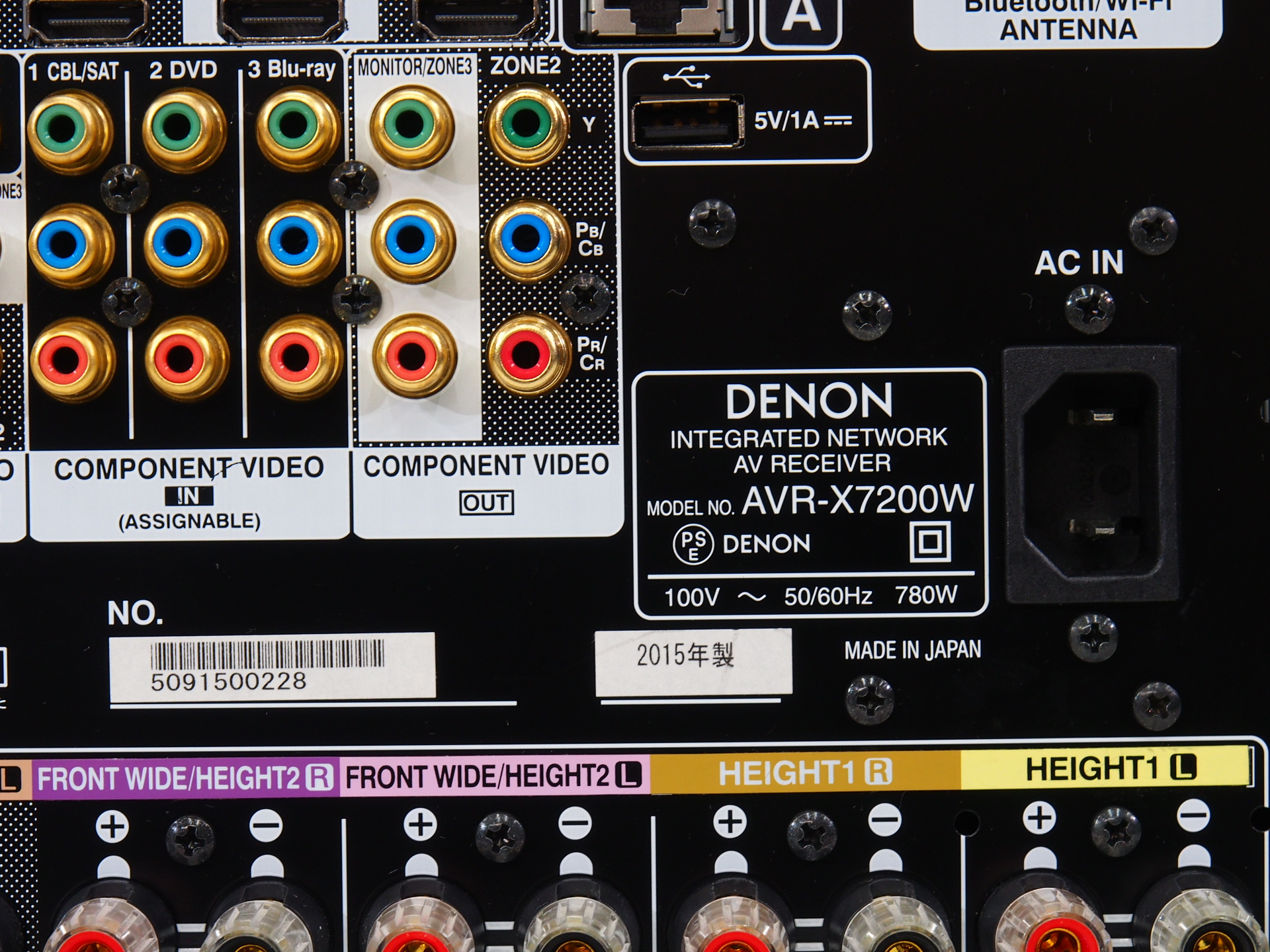
Task: Click the '2015年製' sticker
Action: point(693,662)
